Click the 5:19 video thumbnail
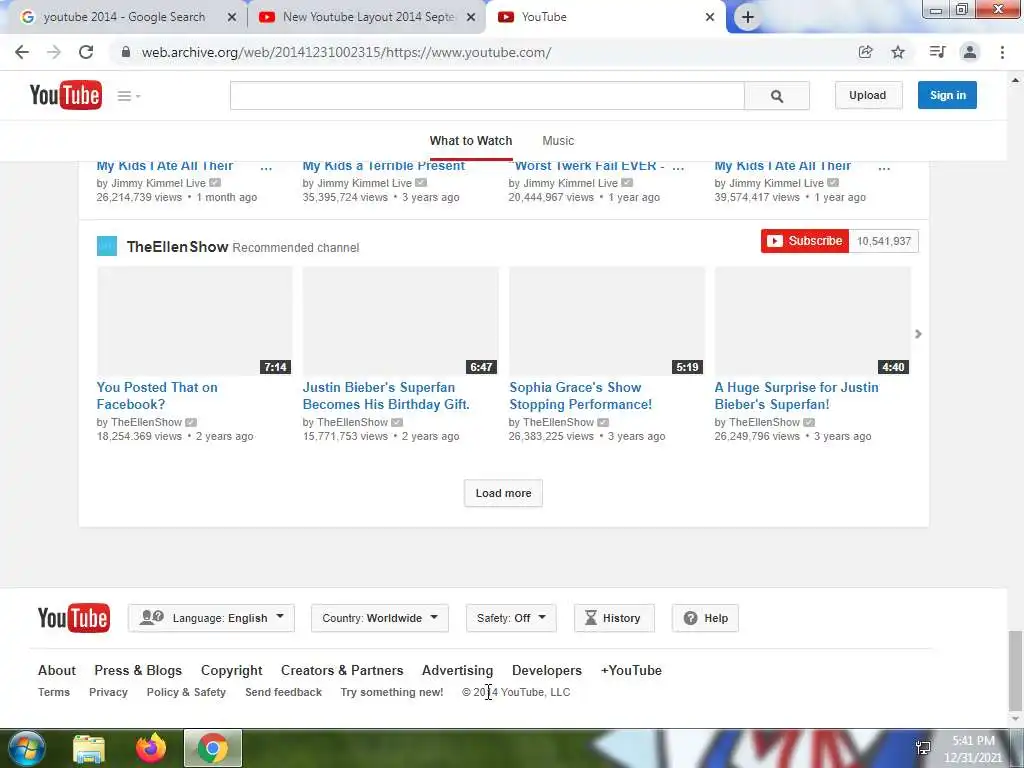The height and width of the screenshot is (768, 1024). point(607,321)
